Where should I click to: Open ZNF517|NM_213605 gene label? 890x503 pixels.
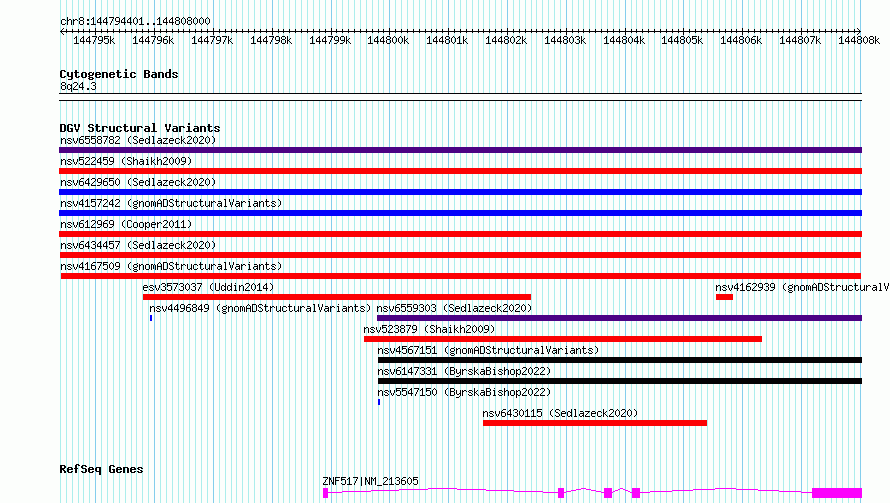tap(371, 481)
